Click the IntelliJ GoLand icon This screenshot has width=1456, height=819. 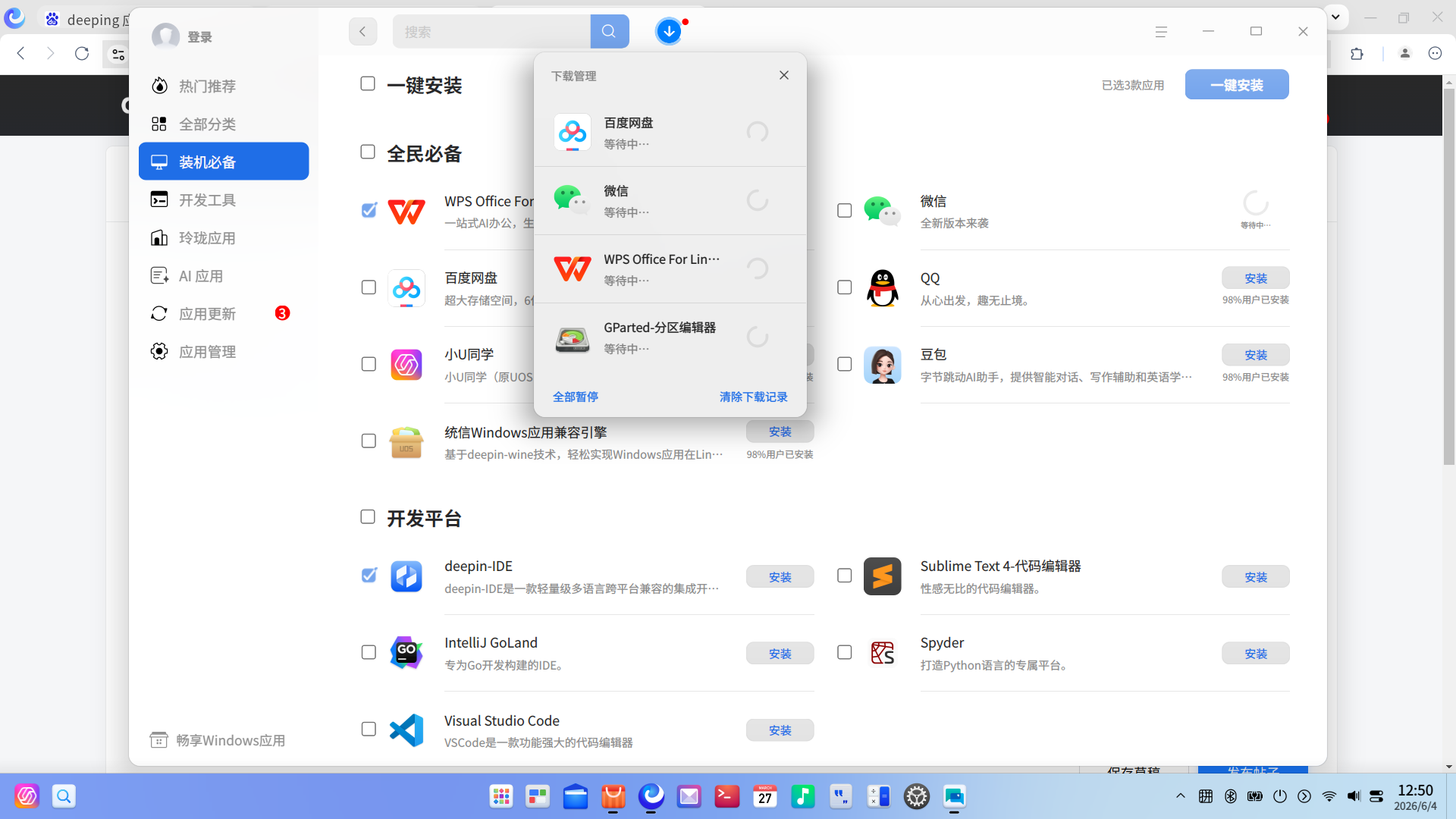[x=406, y=653]
